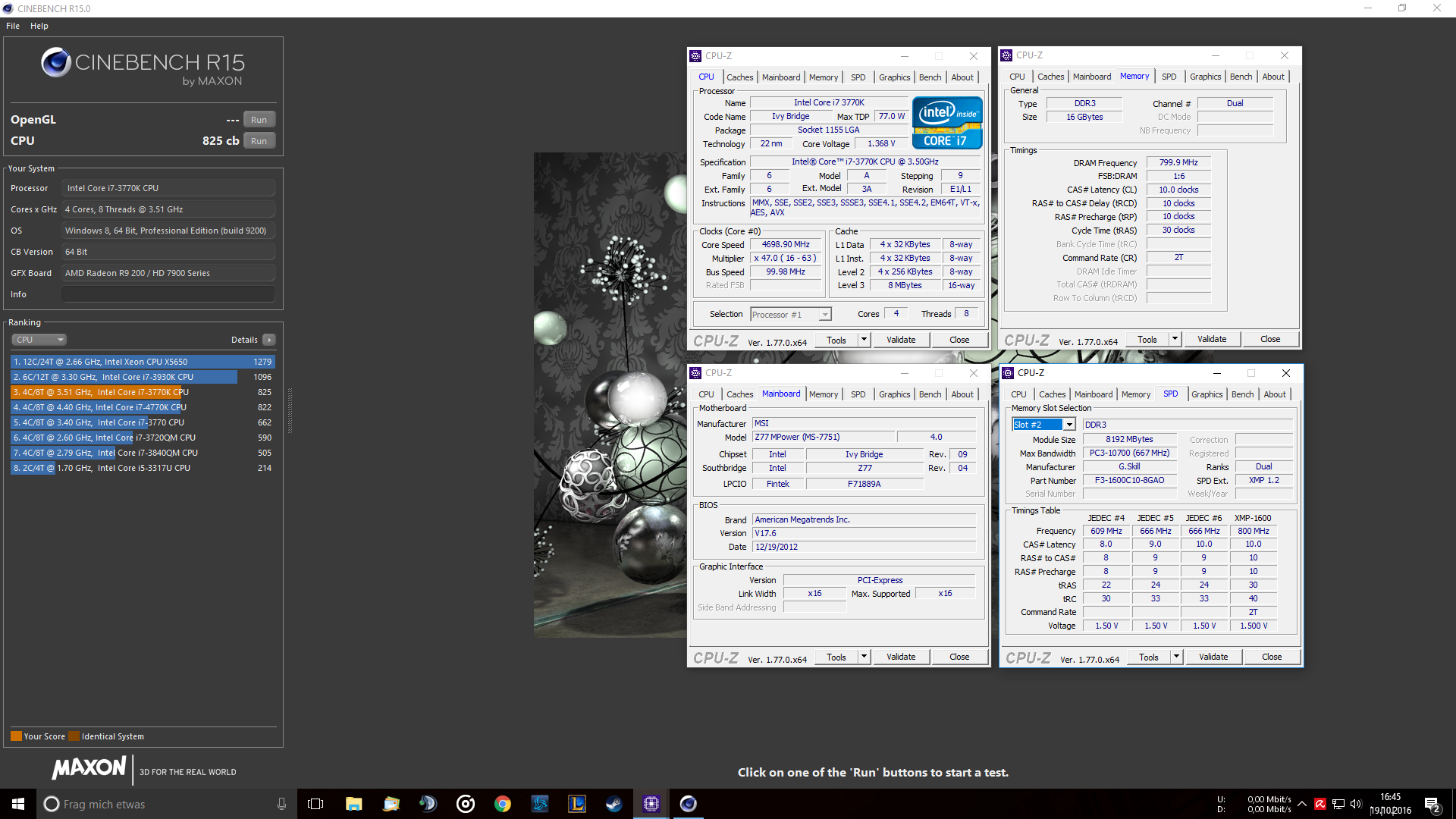Open the photo gallery taskbar icon
The image size is (1456, 819).
click(x=391, y=804)
